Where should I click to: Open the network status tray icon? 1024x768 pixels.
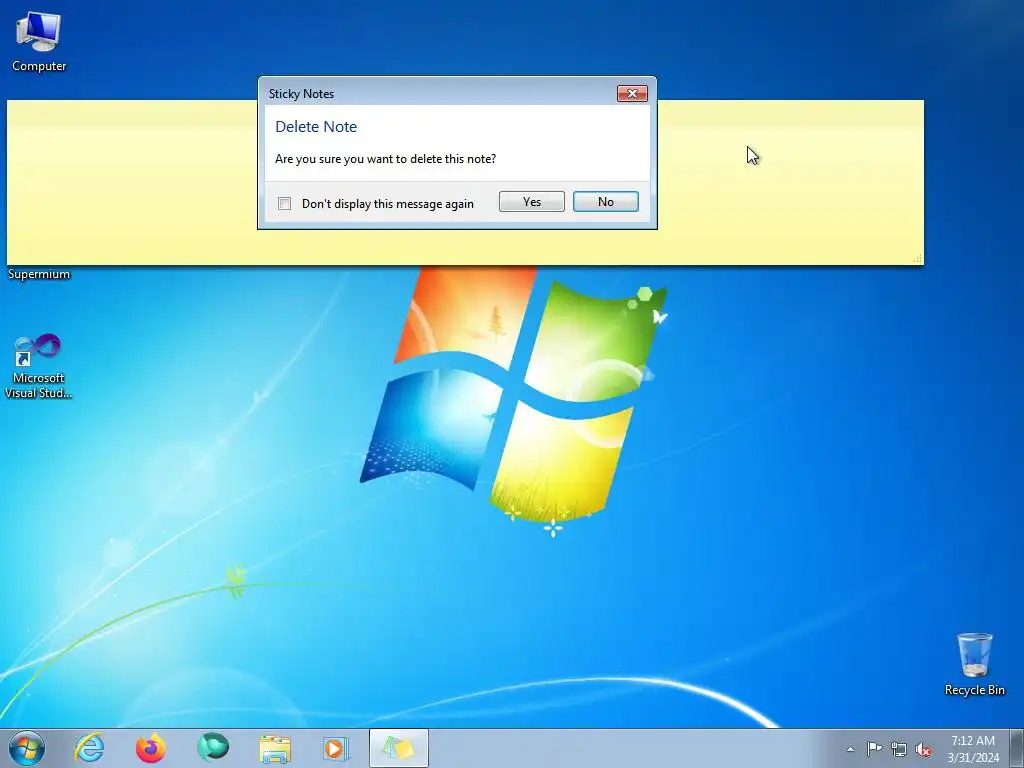click(x=899, y=749)
